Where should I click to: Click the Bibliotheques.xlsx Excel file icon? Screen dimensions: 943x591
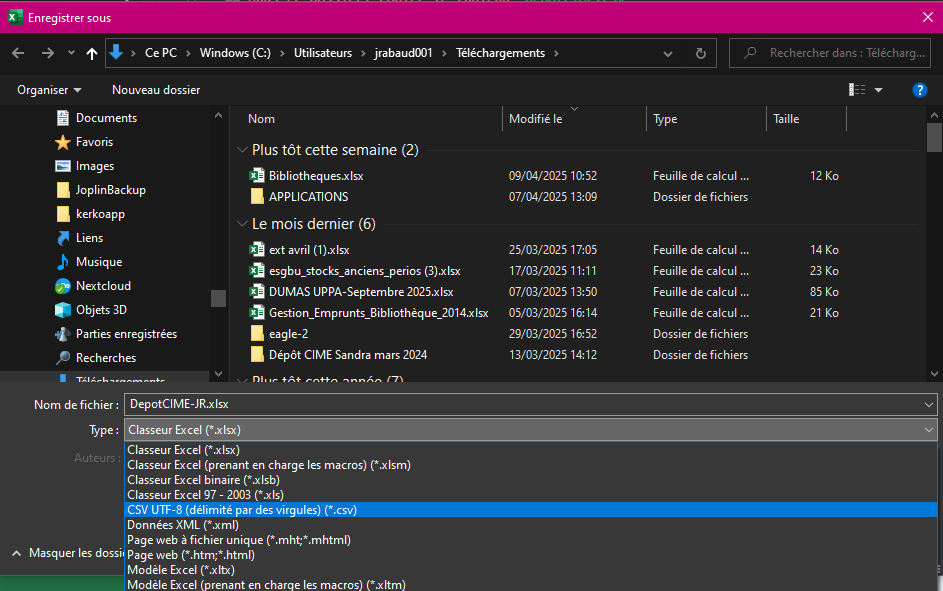pos(257,176)
